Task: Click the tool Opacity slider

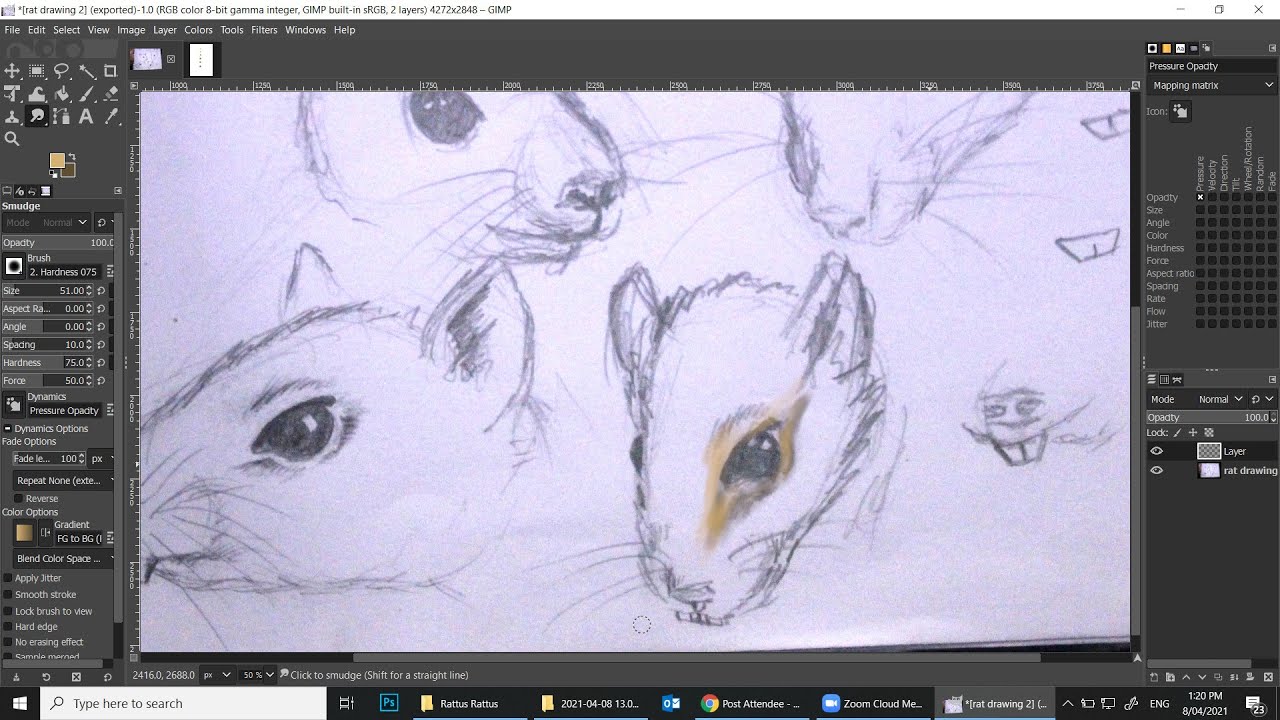Action: pos(58,242)
